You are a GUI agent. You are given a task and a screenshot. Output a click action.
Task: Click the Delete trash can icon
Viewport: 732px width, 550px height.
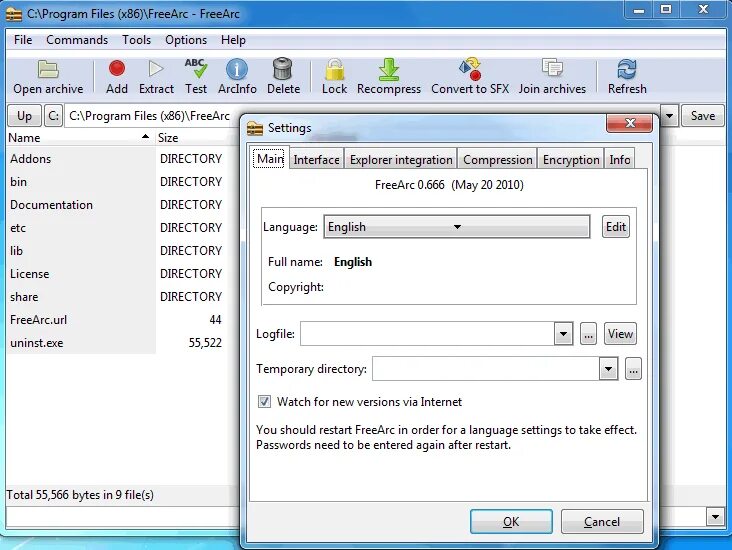(283, 69)
